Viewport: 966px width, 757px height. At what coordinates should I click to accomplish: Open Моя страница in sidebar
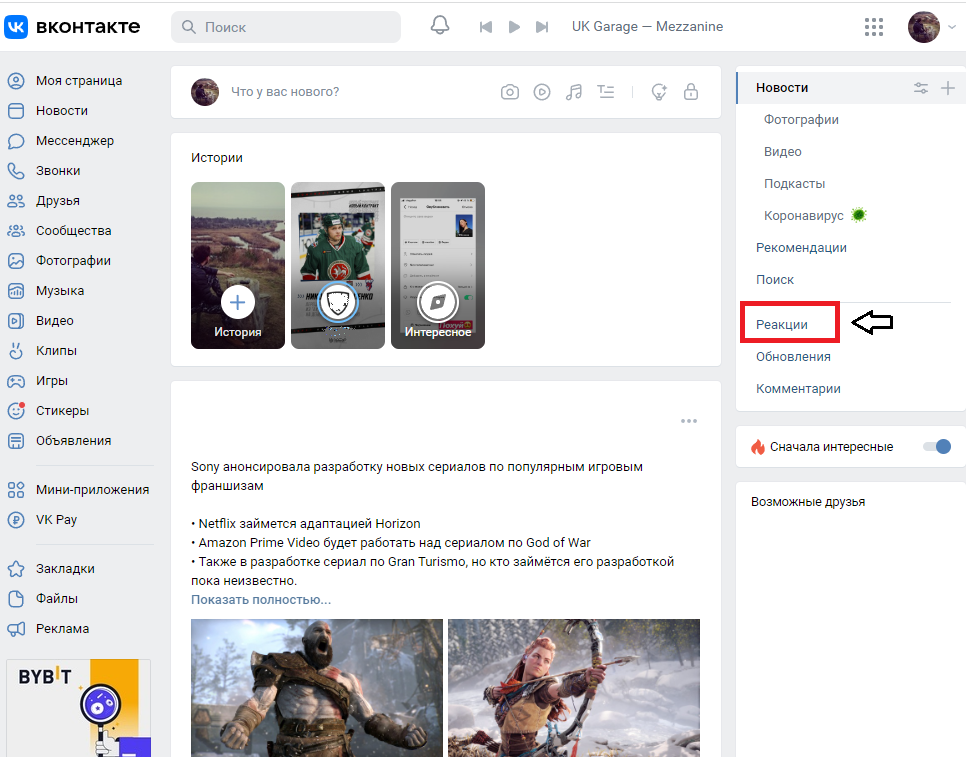click(x=79, y=81)
